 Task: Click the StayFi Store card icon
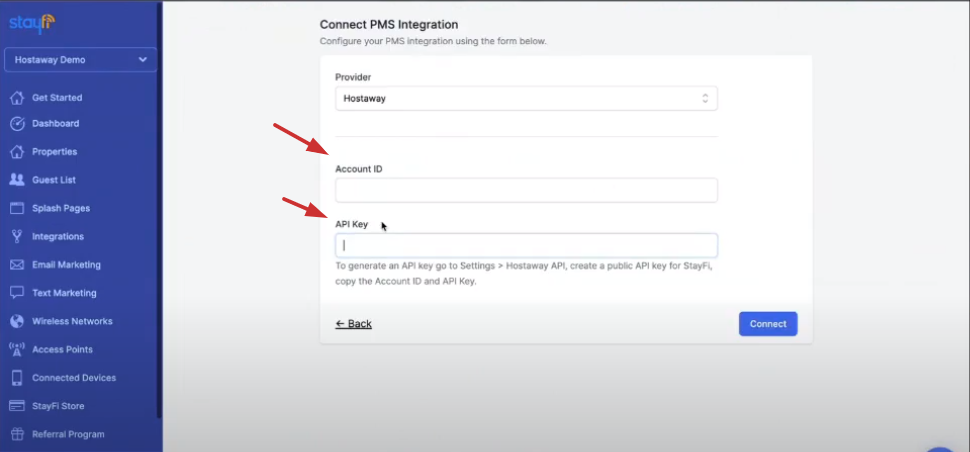(17, 406)
